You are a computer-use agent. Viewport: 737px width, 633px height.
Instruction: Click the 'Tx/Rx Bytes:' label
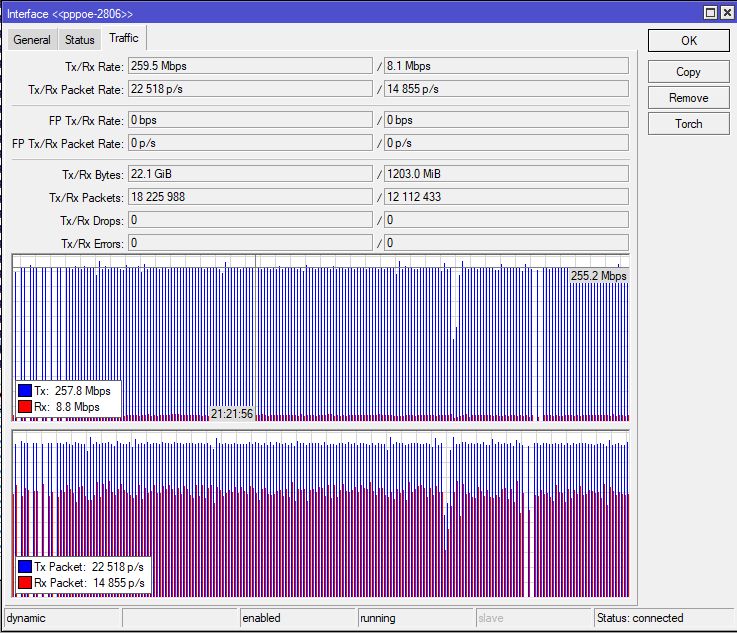[x=93, y=175]
